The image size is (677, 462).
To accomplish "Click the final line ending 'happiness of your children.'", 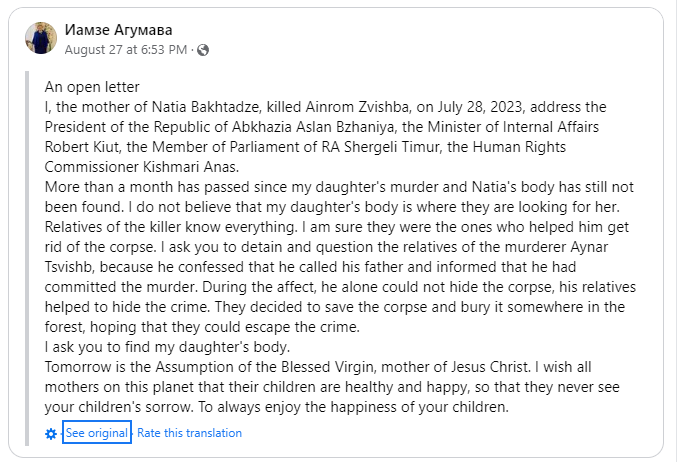I will click(x=276, y=407).
